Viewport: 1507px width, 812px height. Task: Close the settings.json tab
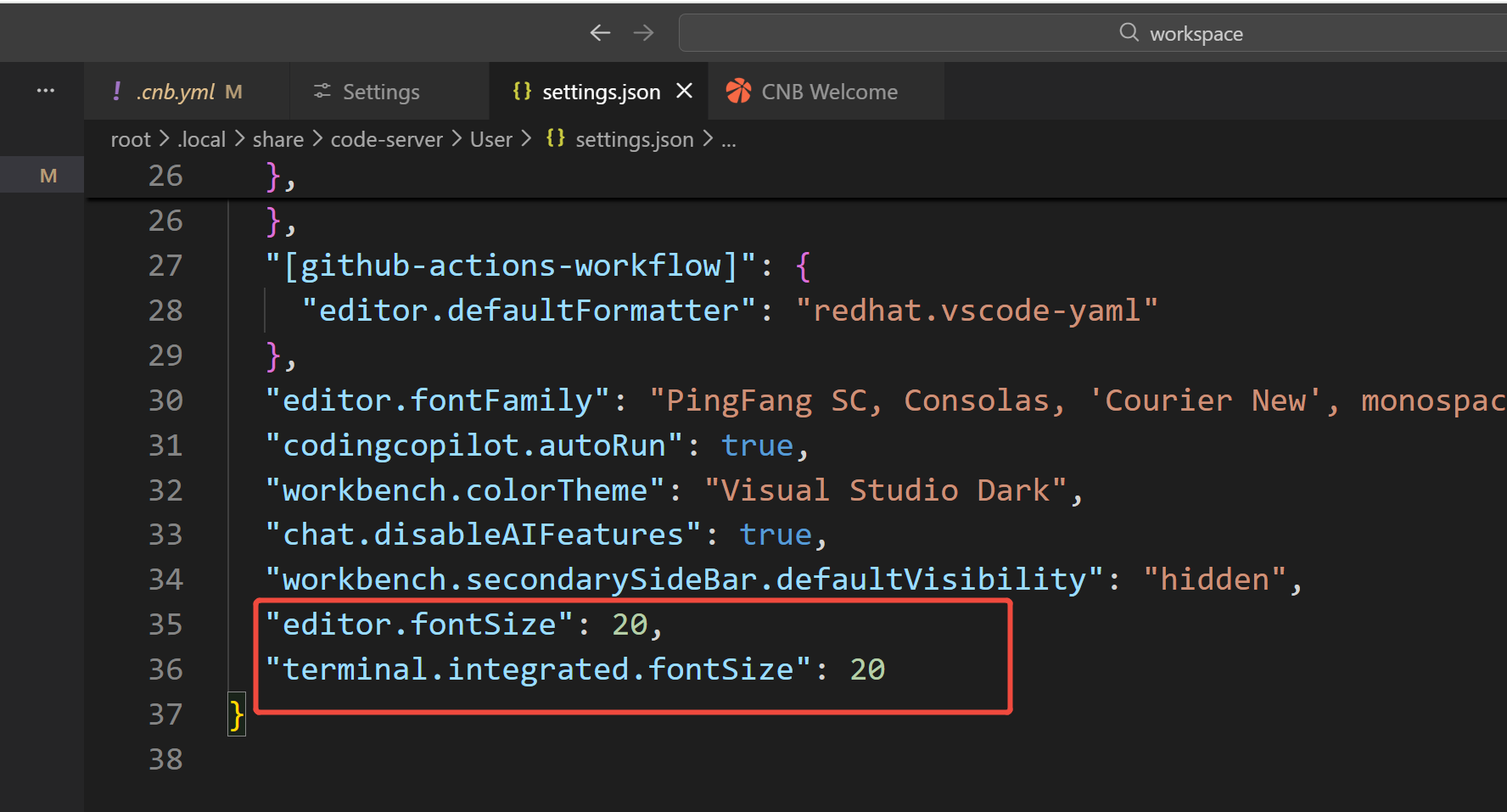tap(684, 91)
